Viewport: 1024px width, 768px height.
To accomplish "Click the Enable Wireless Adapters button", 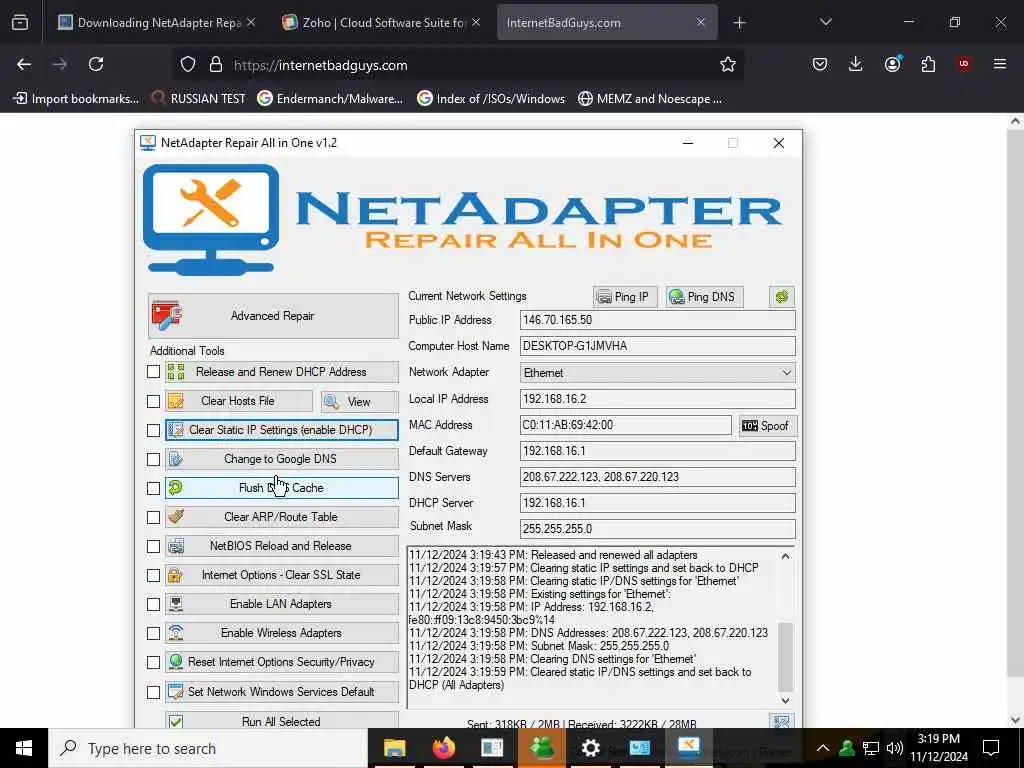I will point(281,633).
